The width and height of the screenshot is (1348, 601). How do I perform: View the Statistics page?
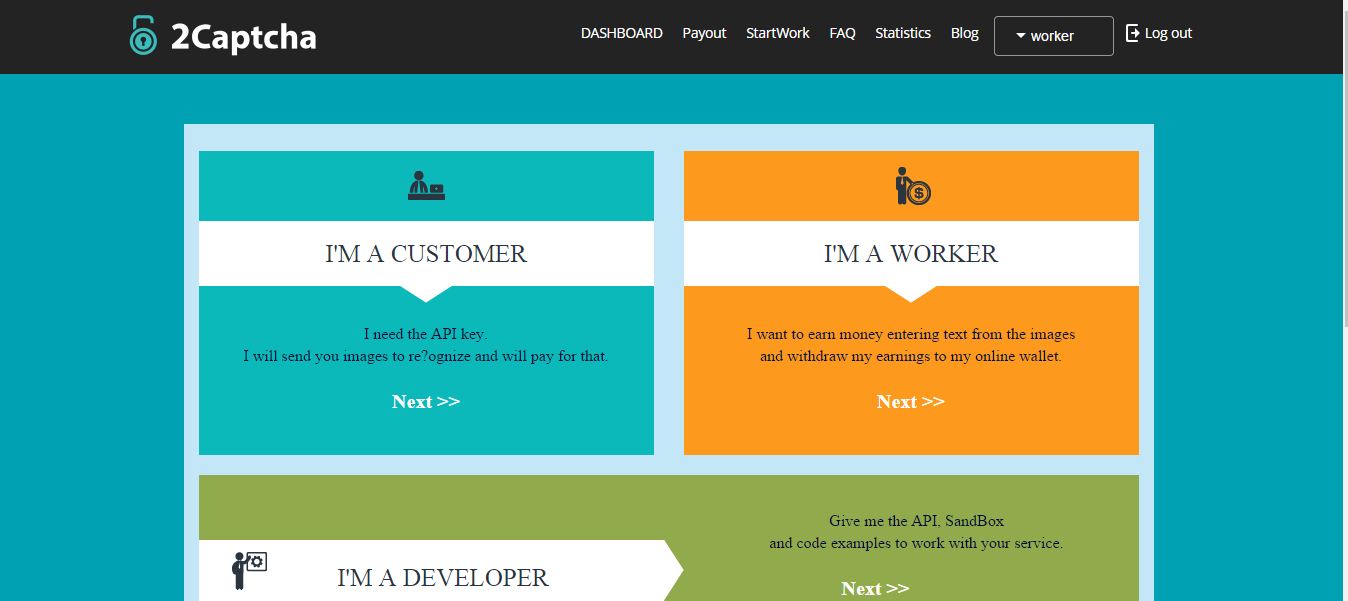[902, 33]
